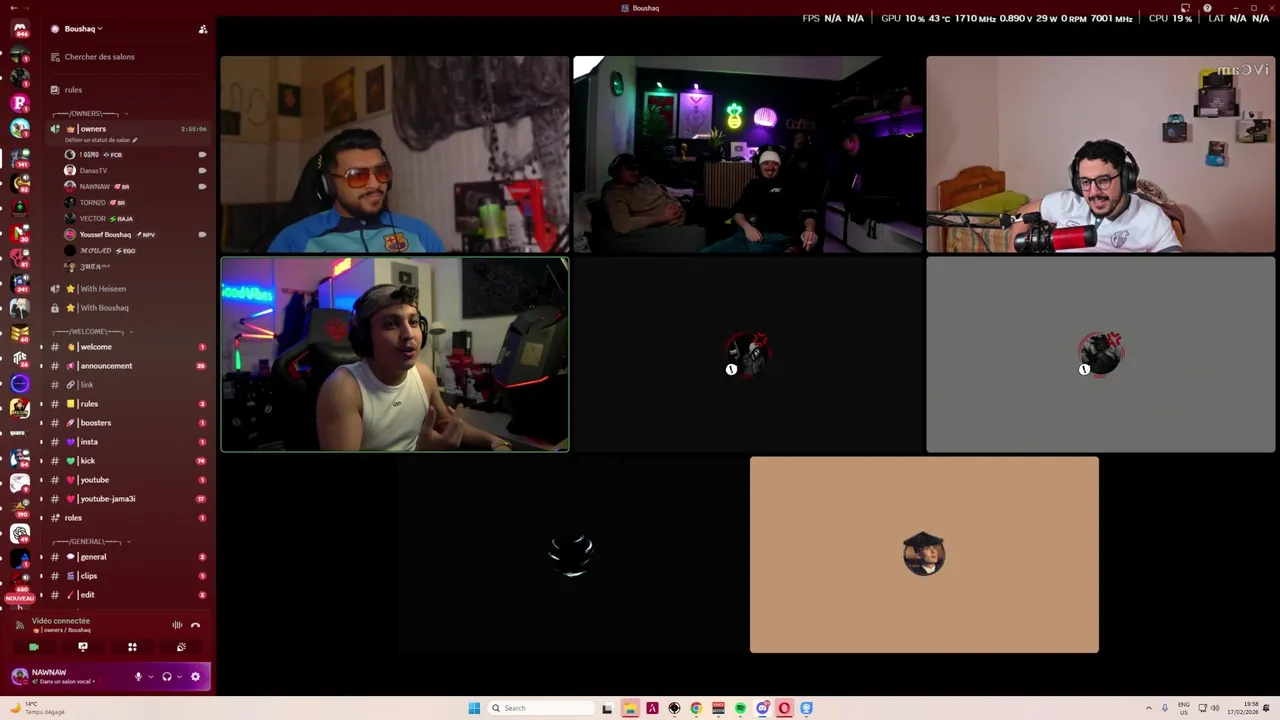The image size is (1280, 720).
Task: Open the youtube-jama3i channel
Action: click(128, 499)
